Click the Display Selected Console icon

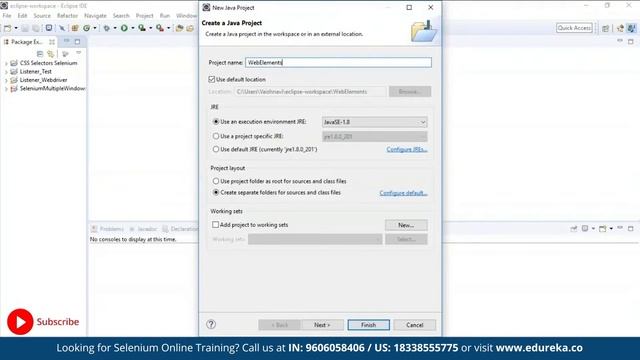585,229
